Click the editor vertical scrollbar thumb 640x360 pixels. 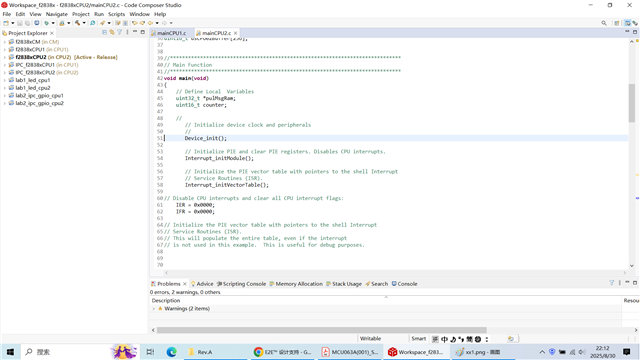(632, 103)
